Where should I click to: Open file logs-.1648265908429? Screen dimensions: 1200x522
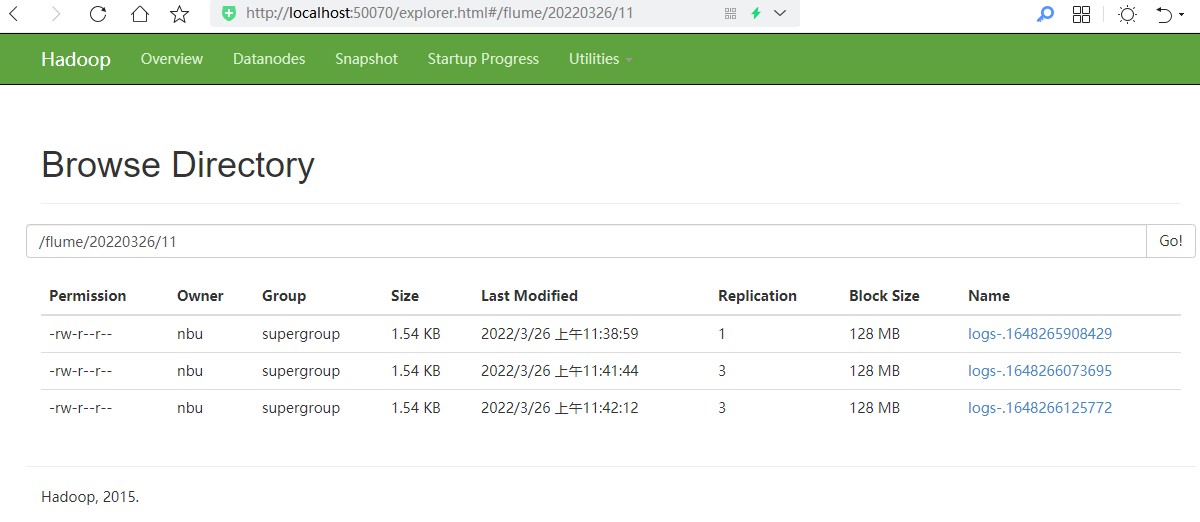(1040, 334)
